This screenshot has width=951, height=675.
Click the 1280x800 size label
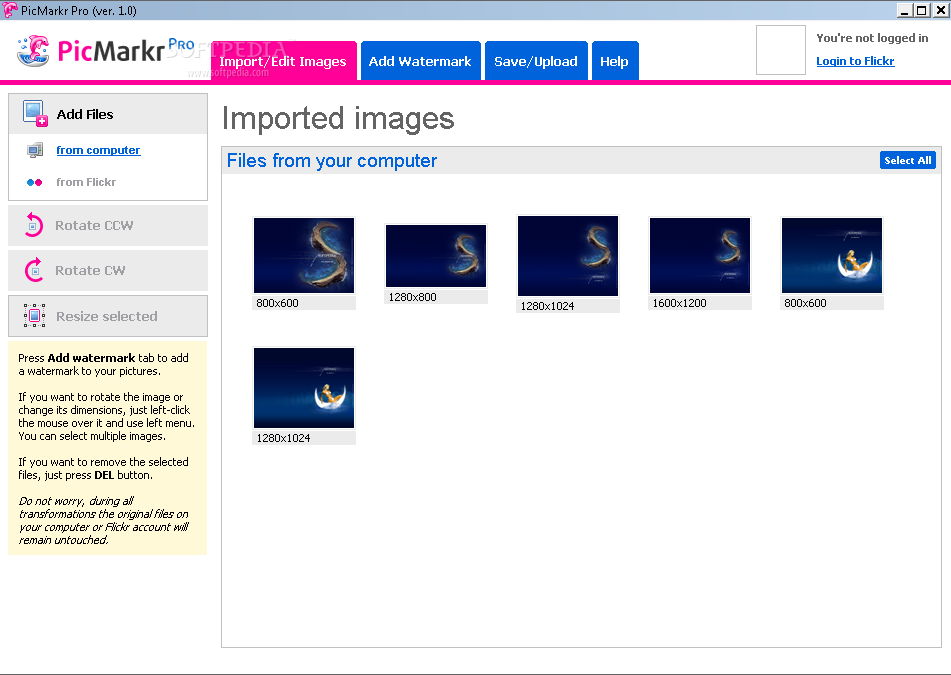(412, 297)
